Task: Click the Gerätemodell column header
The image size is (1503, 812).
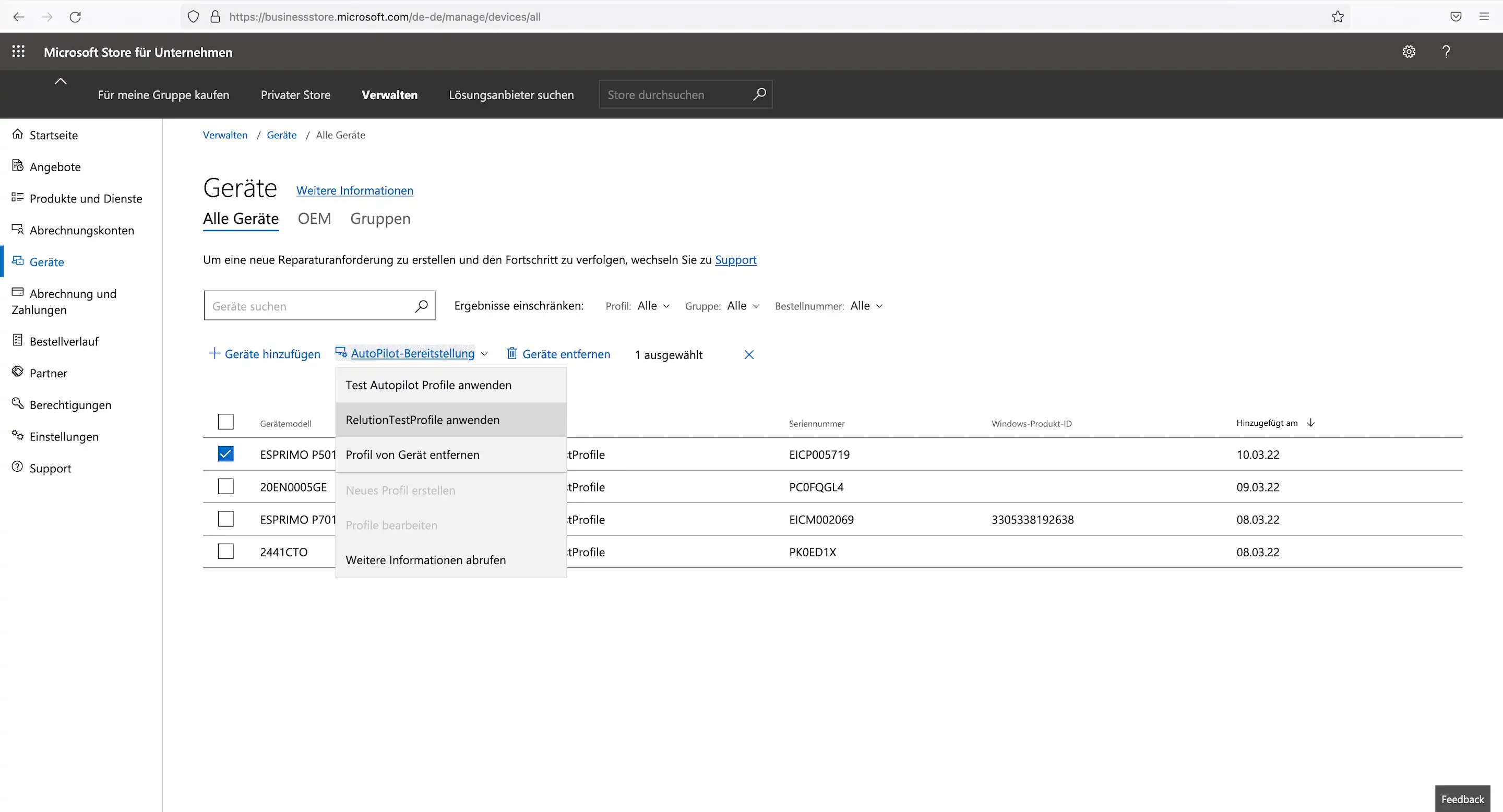Action: click(x=285, y=424)
